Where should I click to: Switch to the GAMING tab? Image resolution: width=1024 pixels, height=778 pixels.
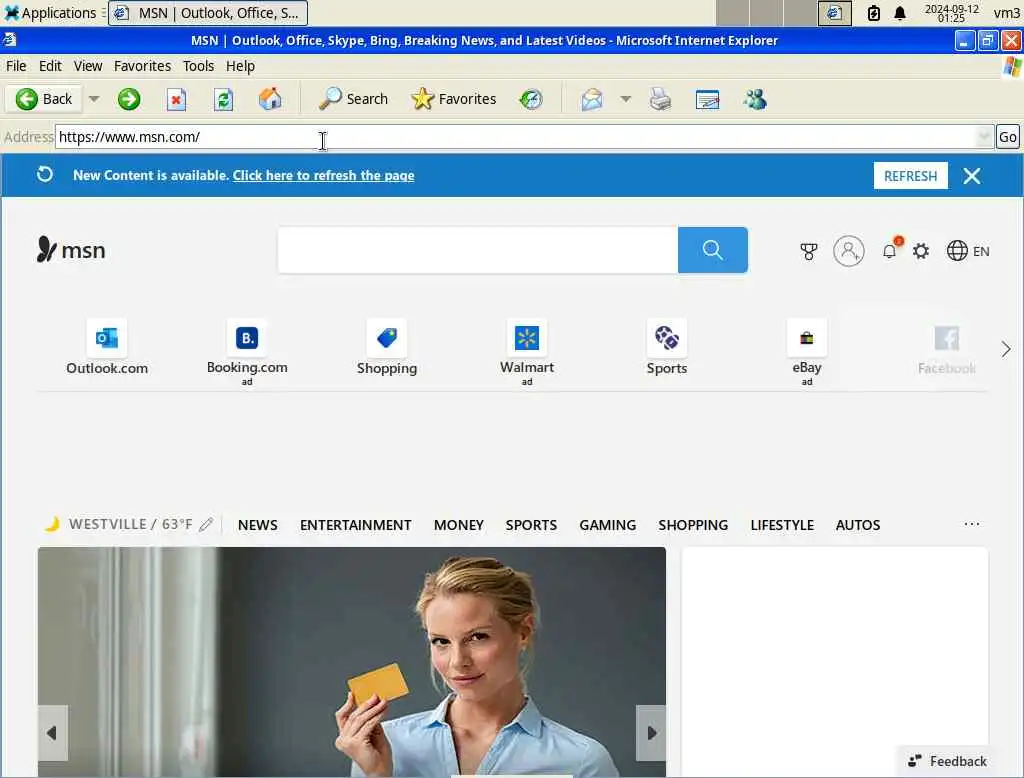[x=607, y=525]
